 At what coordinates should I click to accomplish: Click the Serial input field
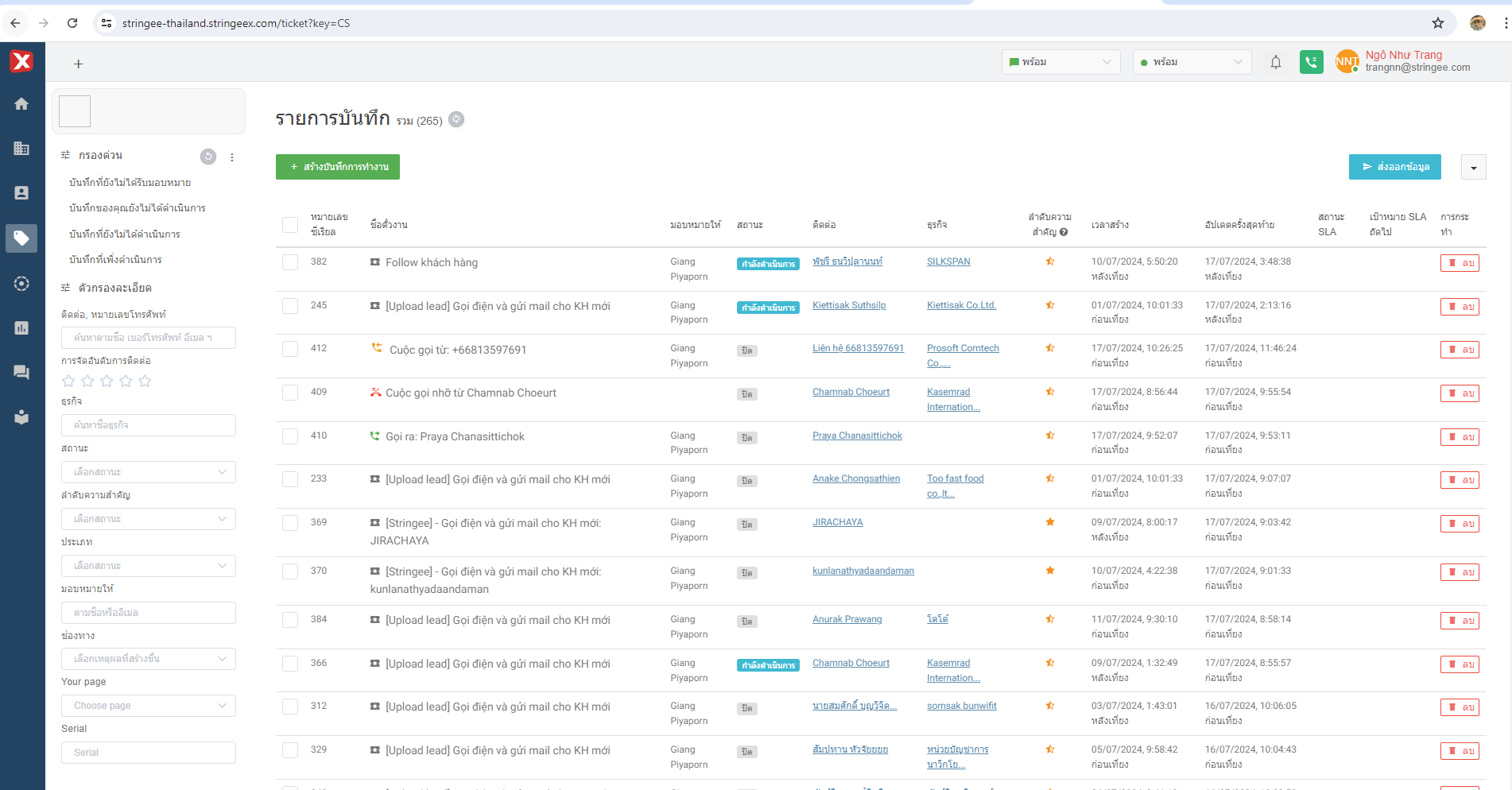149,753
